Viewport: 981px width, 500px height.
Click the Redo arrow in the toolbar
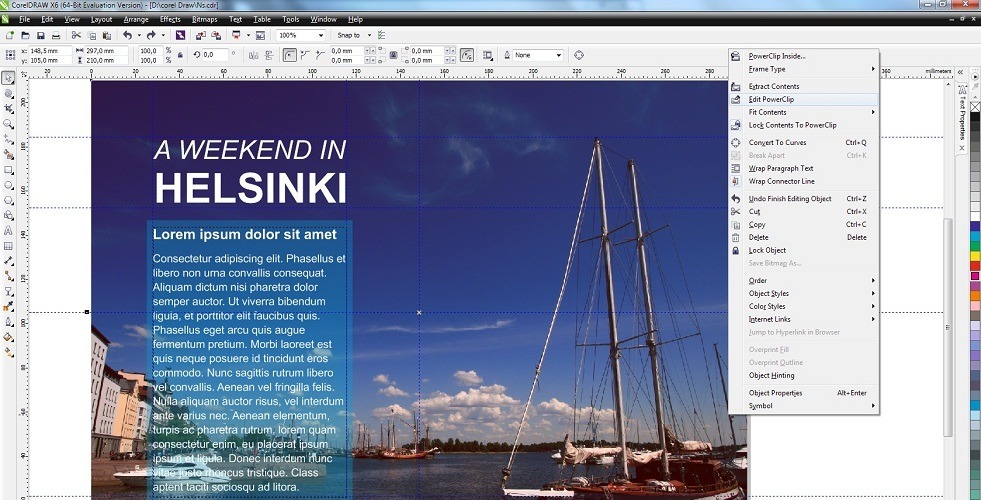pos(151,36)
